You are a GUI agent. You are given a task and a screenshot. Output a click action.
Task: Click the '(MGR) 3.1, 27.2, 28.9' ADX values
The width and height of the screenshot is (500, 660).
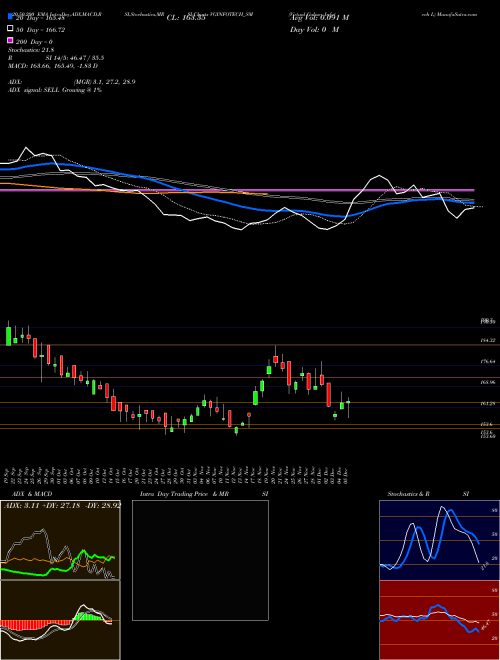point(104,82)
